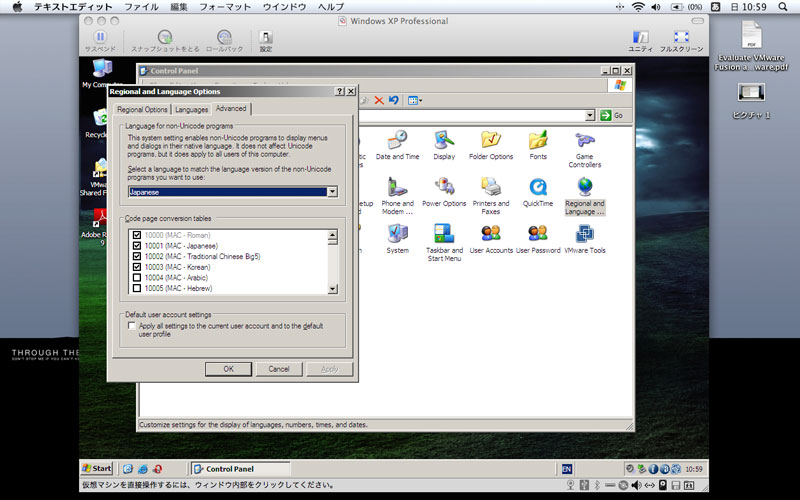Check Apply all settings to current user account
Image resolution: width=800 pixels, height=500 pixels.
[132, 326]
